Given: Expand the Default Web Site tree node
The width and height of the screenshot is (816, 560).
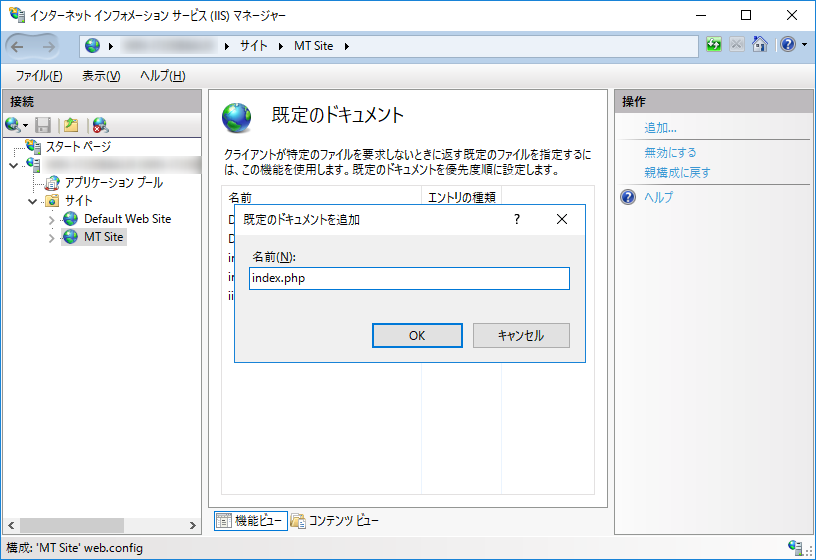Looking at the screenshot, I should 52,219.
